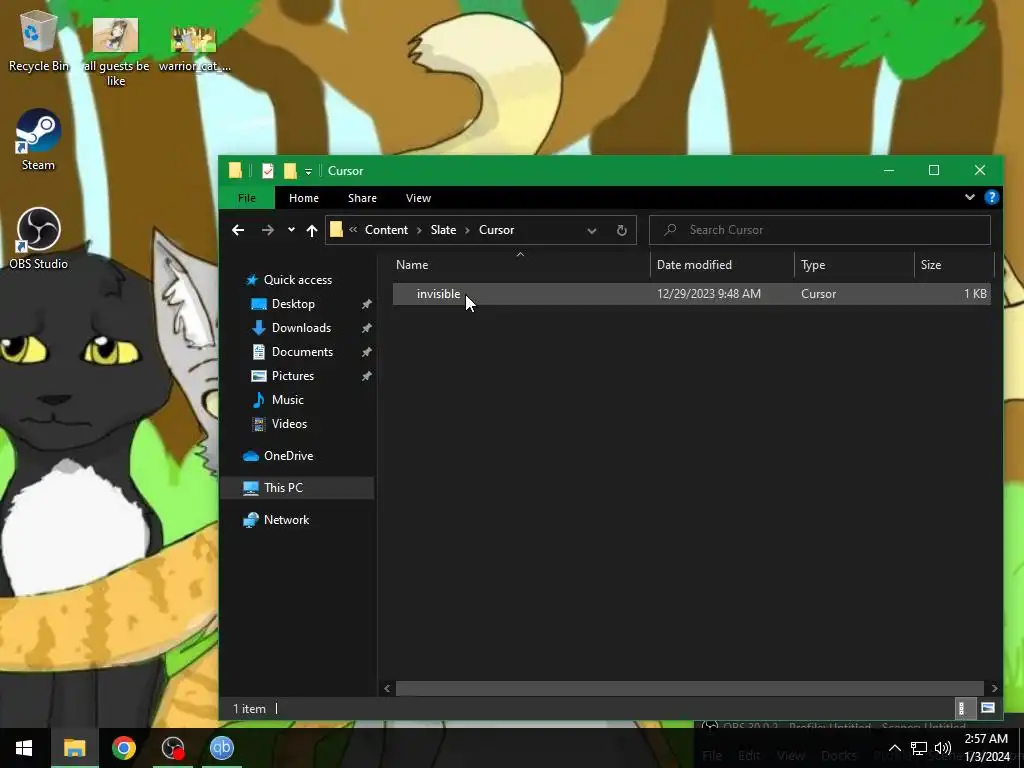
Task: Show hidden system tray icons
Action: coord(895,748)
